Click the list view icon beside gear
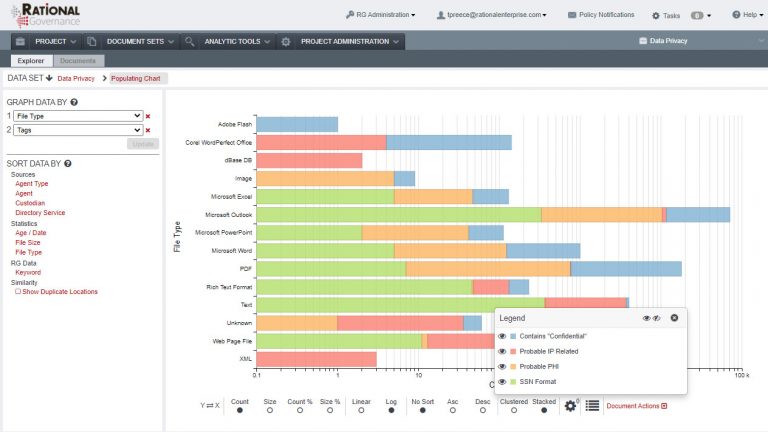This screenshot has height=432, width=768. [592, 406]
